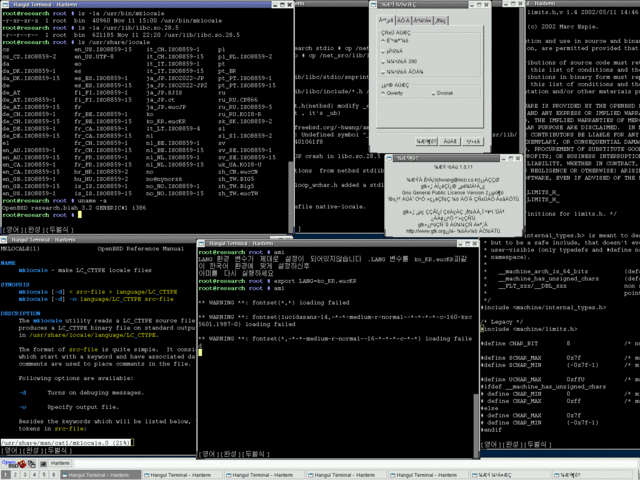Click the leftmost button in the settings dialog
This screenshot has height=480, width=640.
pyautogui.click(x=426, y=141)
